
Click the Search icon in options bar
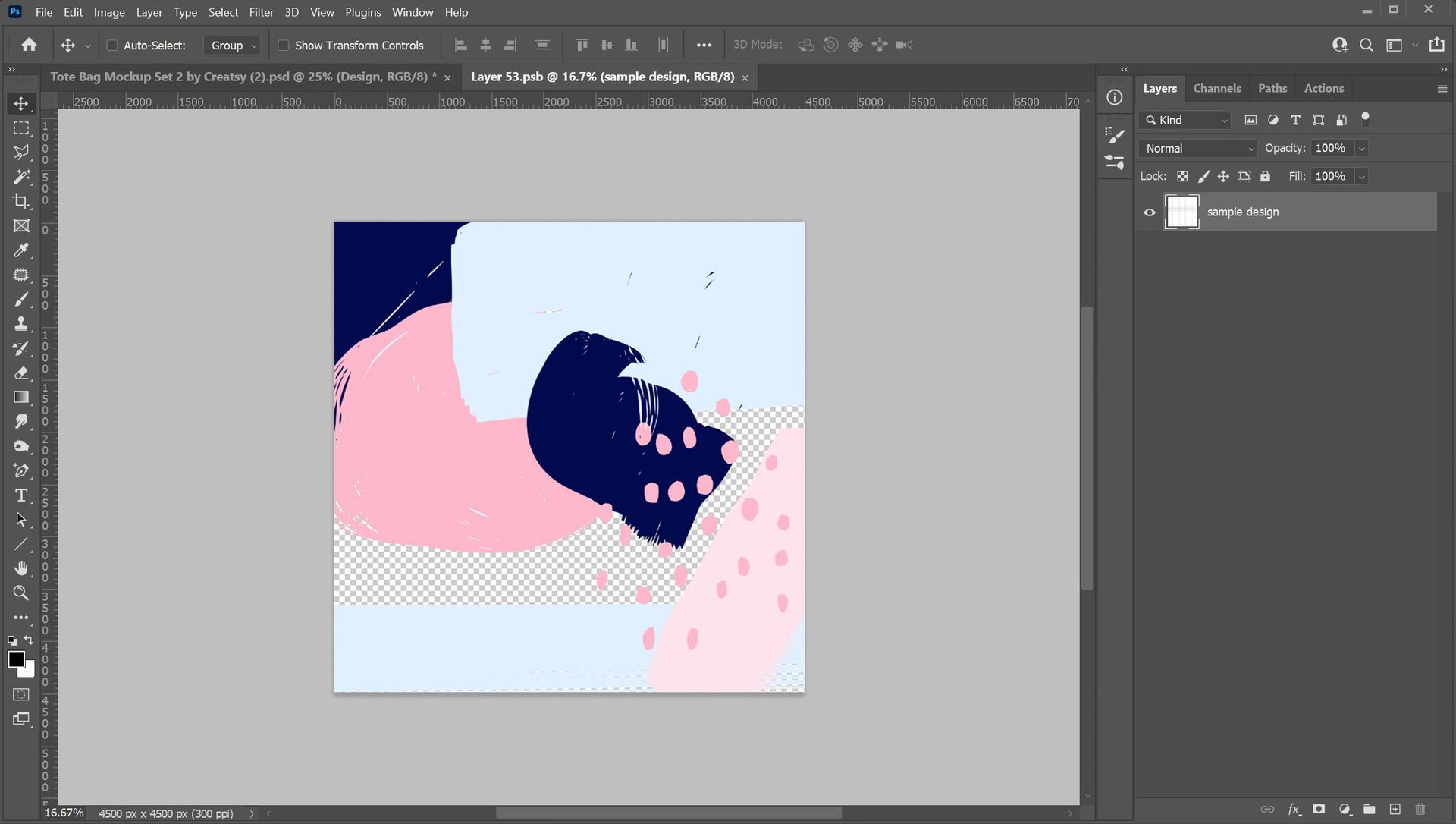point(1366,45)
